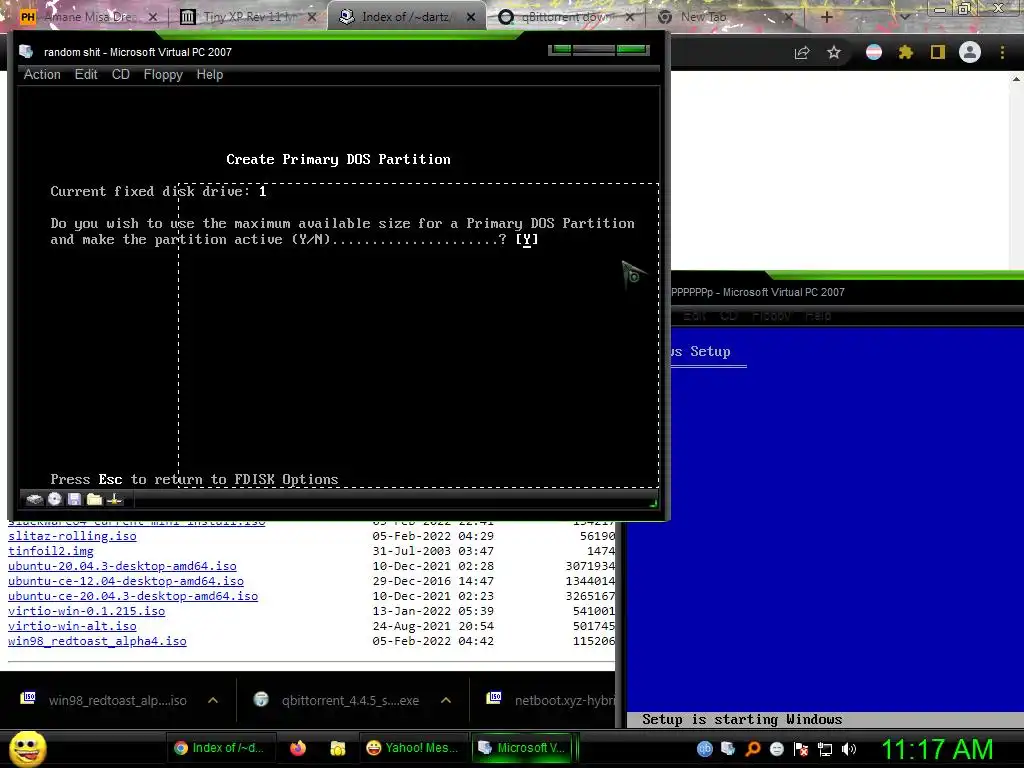Viewport: 1024px width, 768px height.
Task: Click the CD drive status icon in Virtual PC
Action: pyautogui.click(x=55, y=500)
